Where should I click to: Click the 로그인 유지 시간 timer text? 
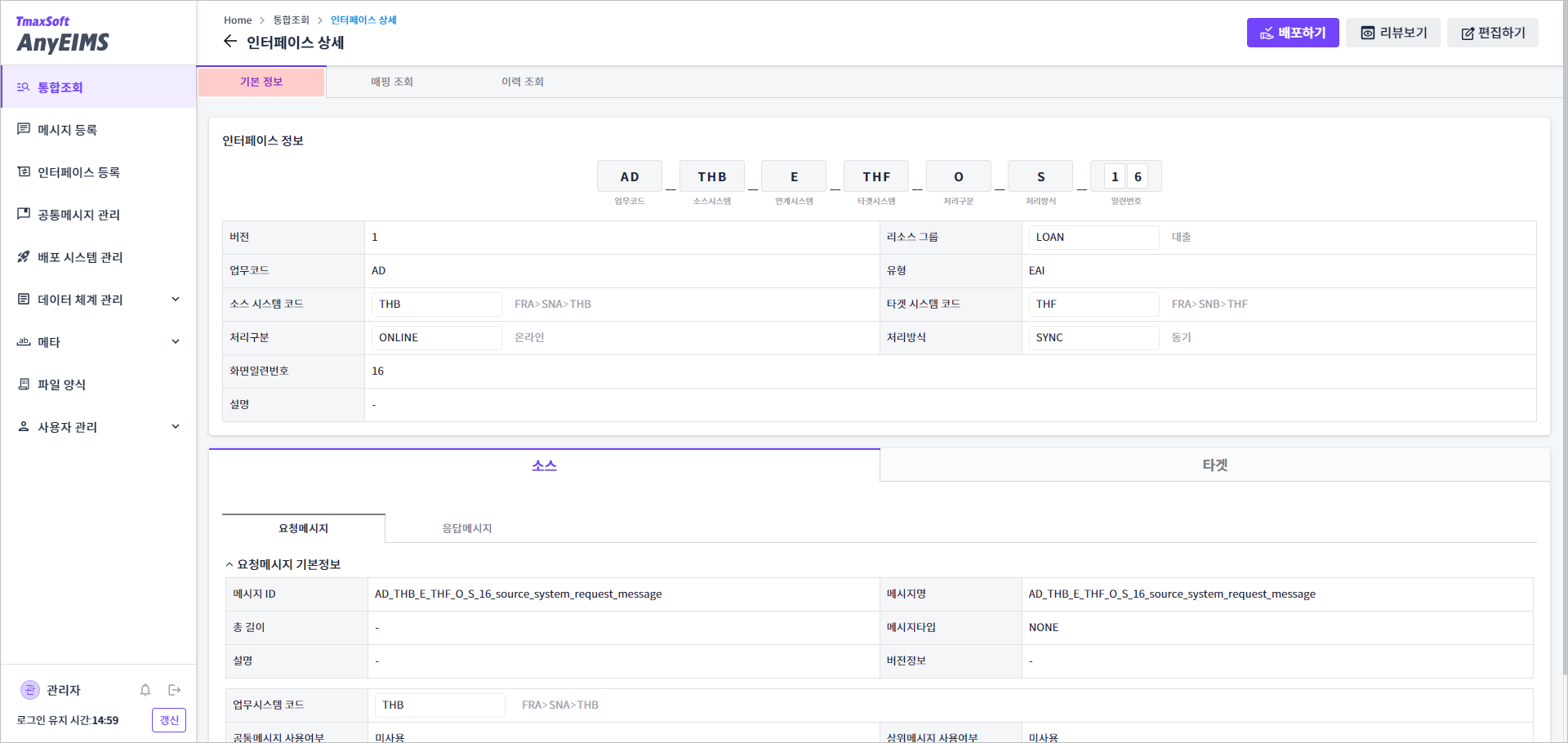tap(68, 720)
